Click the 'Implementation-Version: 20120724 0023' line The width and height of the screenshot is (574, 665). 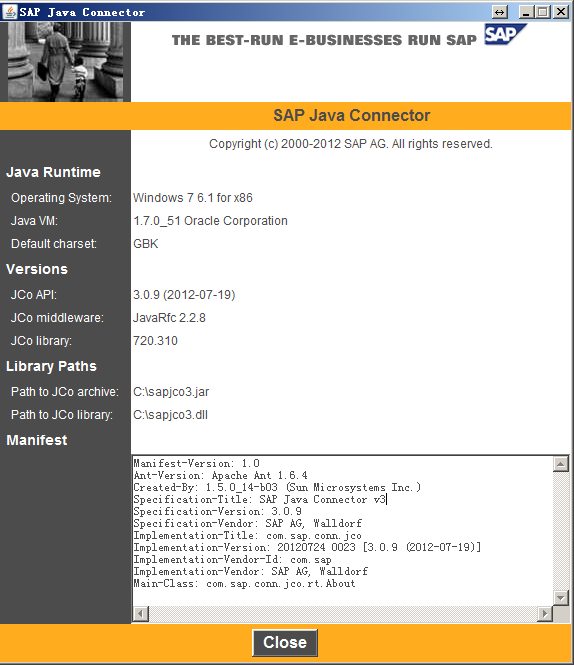coord(307,547)
